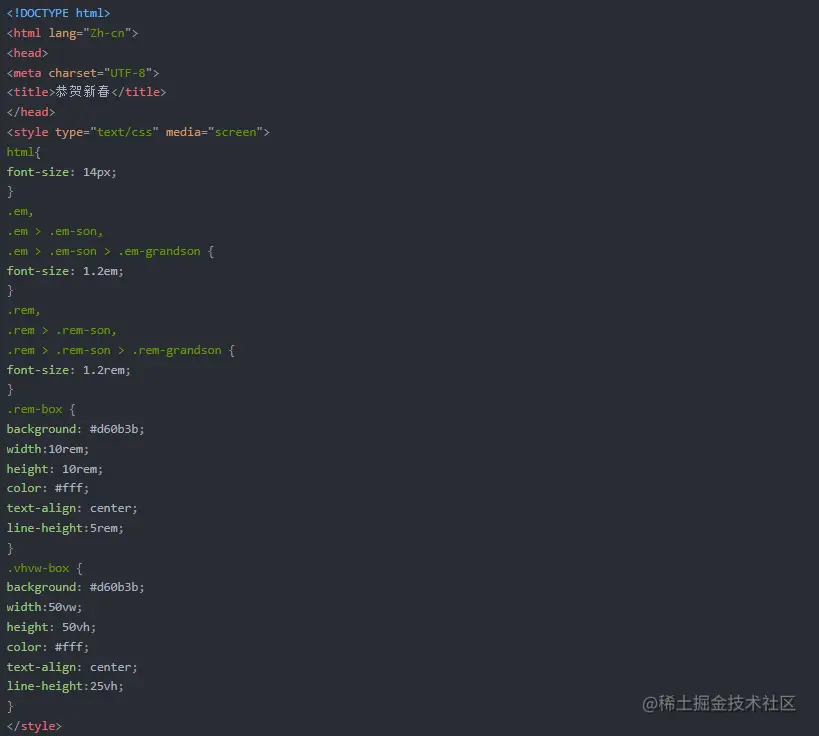Click the .em > .em-son, selector line
Viewport: 819px width, 736px height.
pos(55,231)
